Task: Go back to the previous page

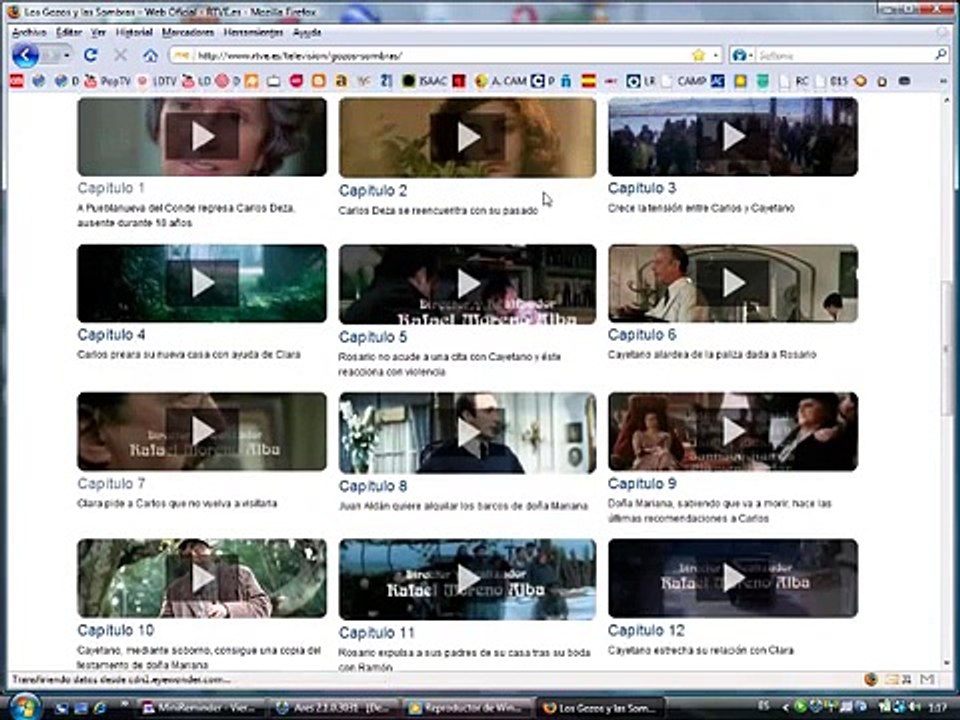Action: (25, 56)
